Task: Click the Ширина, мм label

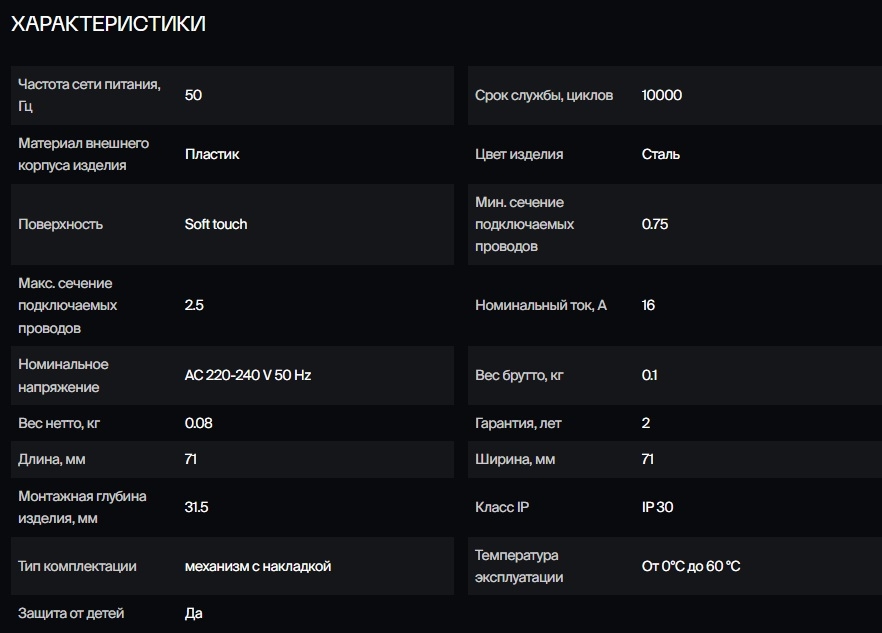Action: 515,460
